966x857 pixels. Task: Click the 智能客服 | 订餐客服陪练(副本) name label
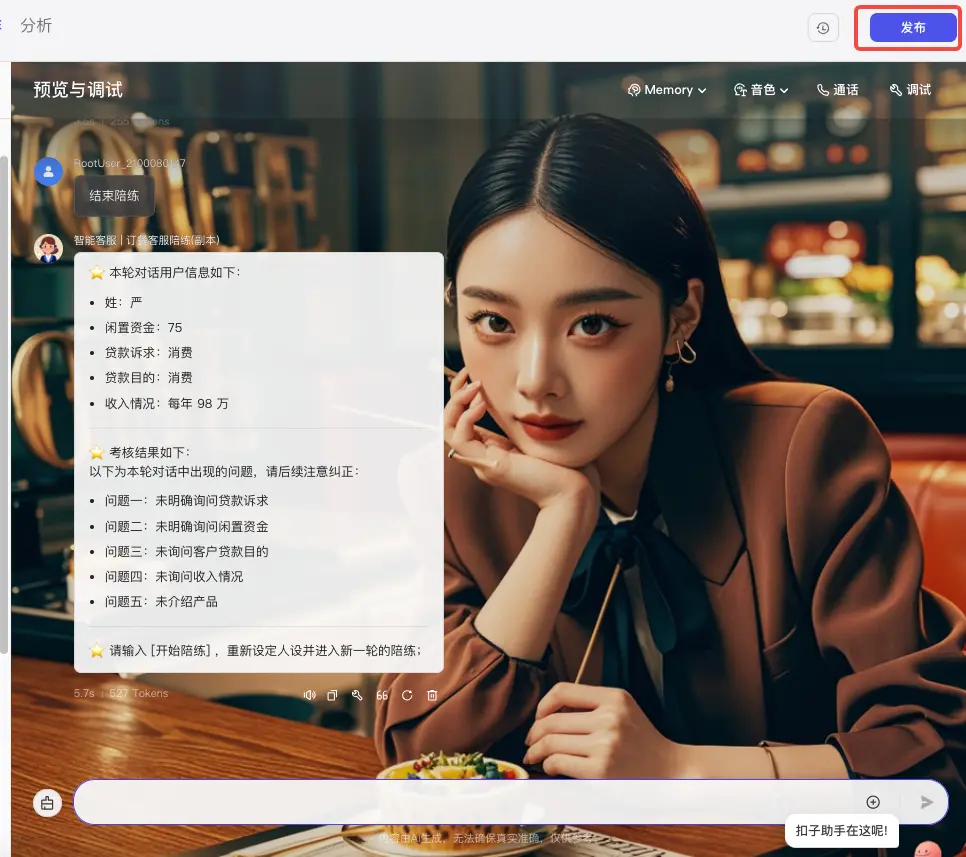click(147, 240)
